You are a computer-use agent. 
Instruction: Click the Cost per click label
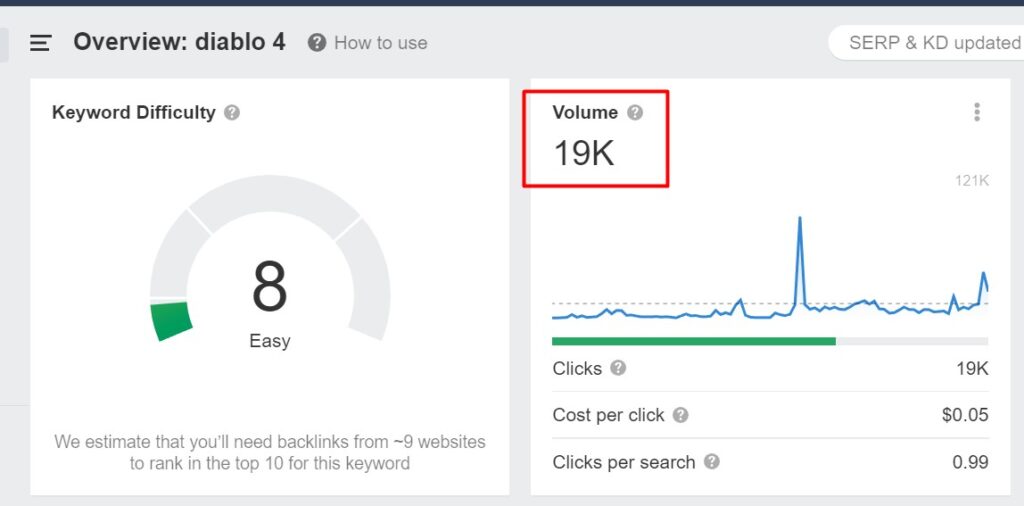pyautogui.click(x=608, y=415)
